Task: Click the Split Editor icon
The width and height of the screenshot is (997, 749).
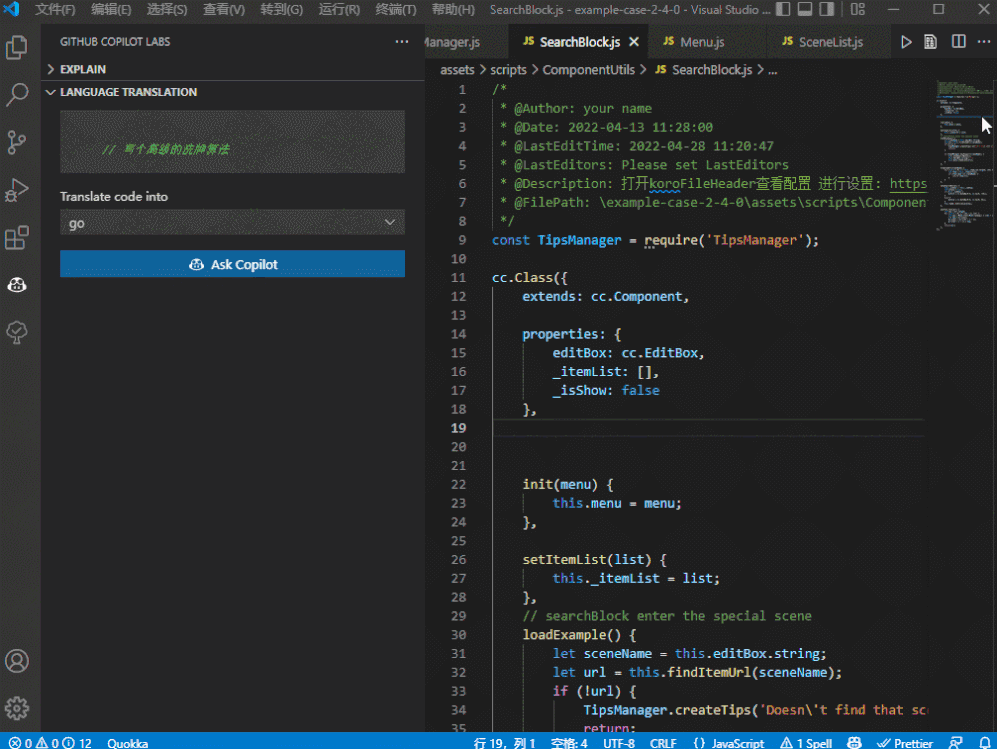Action: [x=958, y=43]
